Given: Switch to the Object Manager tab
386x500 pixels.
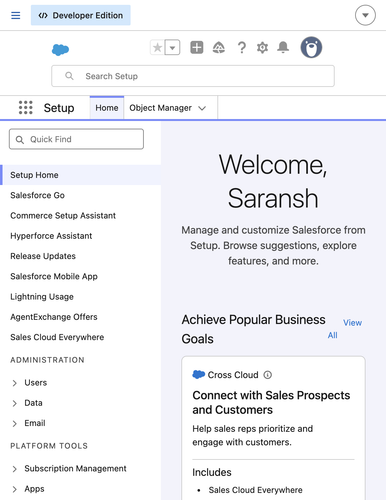Looking at the screenshot, I should click(160, 108).
